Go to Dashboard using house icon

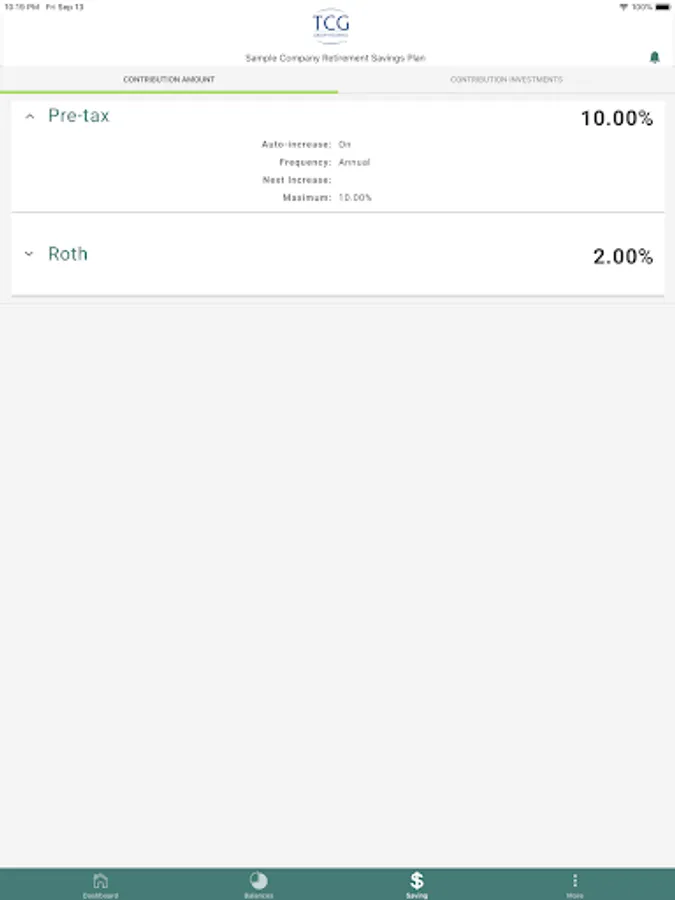pyautogui.click(x=100, y=881)
